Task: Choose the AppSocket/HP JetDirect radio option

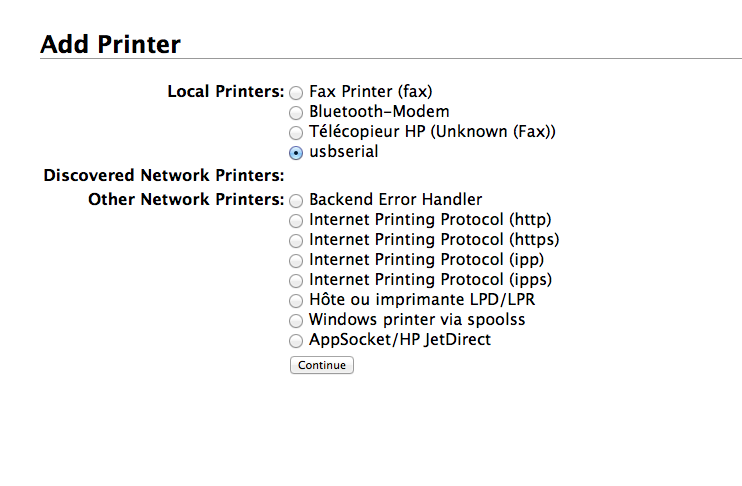Action: click(x=296, y=341)
